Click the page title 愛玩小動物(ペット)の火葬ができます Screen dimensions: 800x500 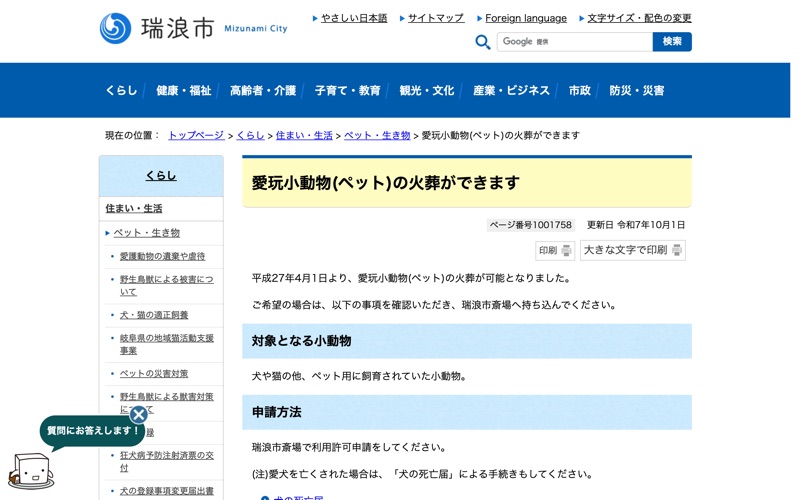click(x=386, y=183)
